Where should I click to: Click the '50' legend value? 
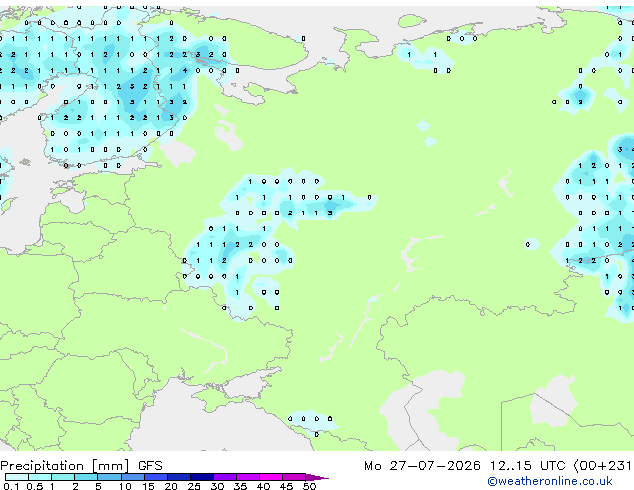tap(309, 486)
